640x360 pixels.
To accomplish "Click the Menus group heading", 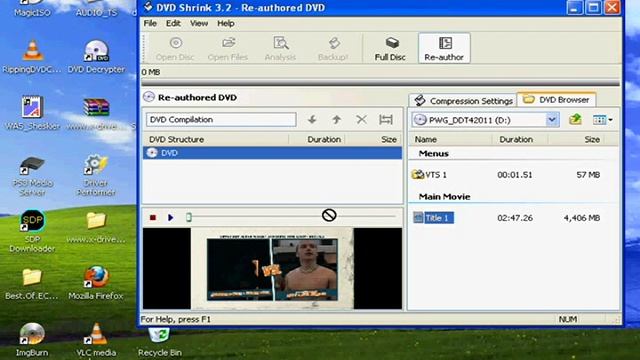I will pyautogui.click(x=433, y=153).
